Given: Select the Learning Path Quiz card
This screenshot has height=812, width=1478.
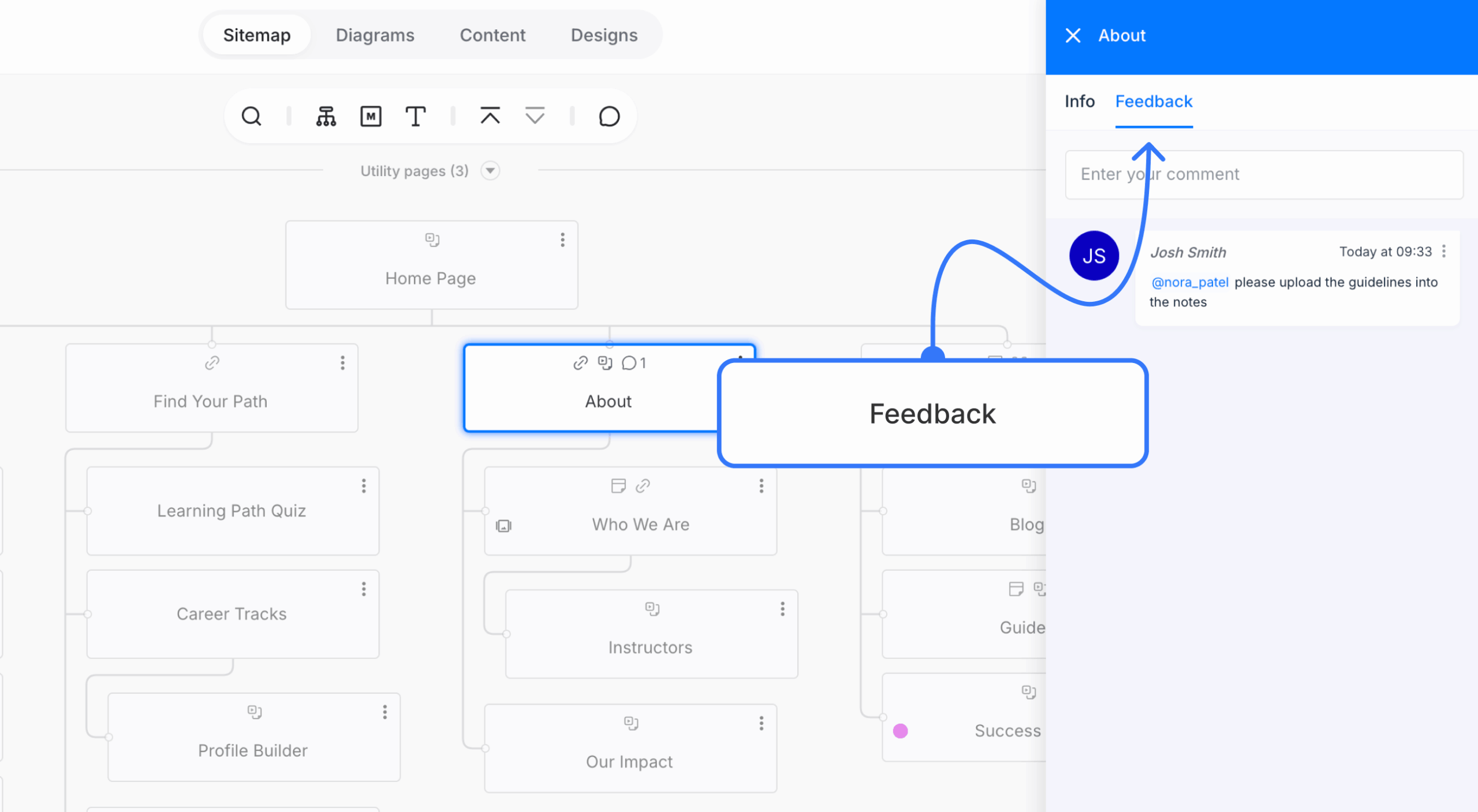Looking at the screenshot, I should 233,511.
